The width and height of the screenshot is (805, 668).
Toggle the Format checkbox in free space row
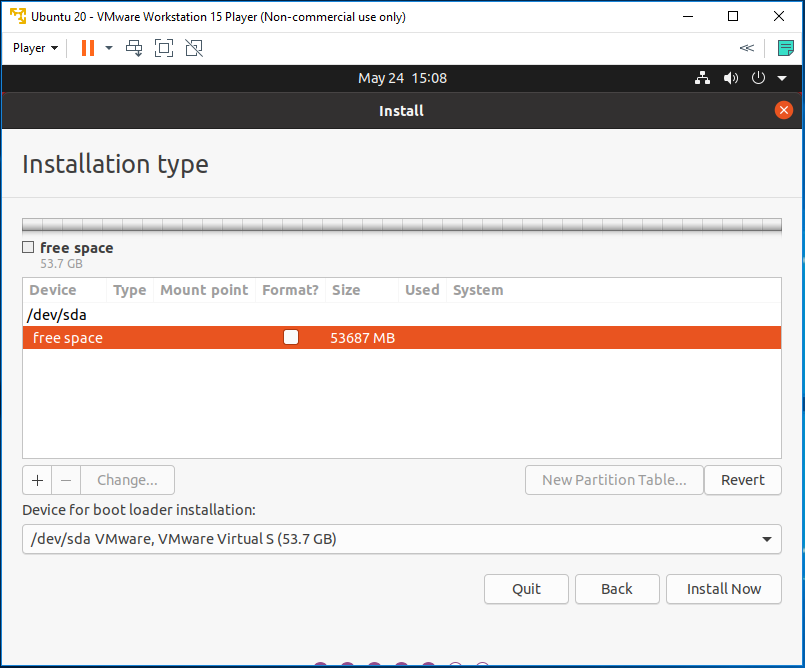click(x=291, y=337)
